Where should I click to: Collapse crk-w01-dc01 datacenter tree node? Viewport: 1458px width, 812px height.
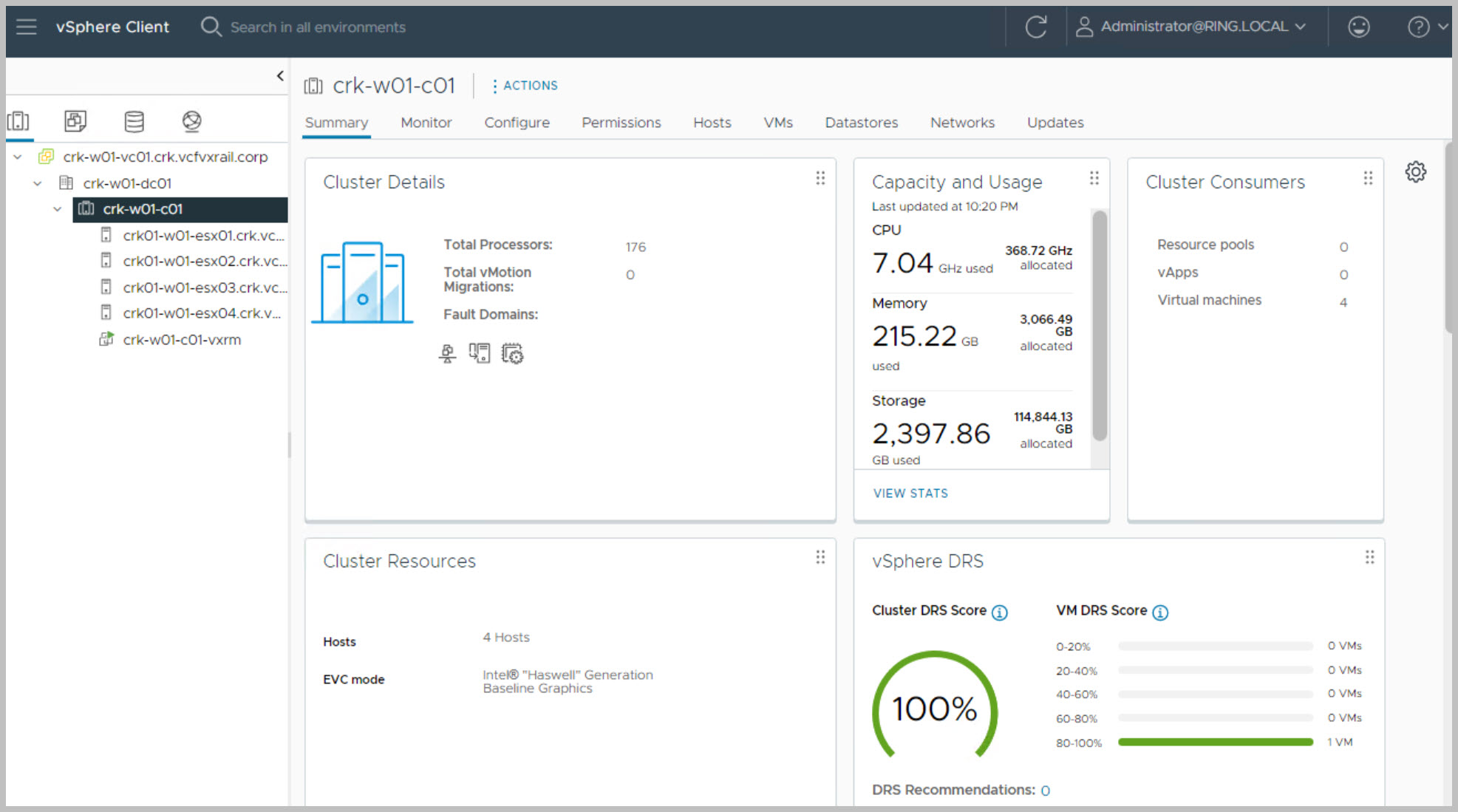38,183
